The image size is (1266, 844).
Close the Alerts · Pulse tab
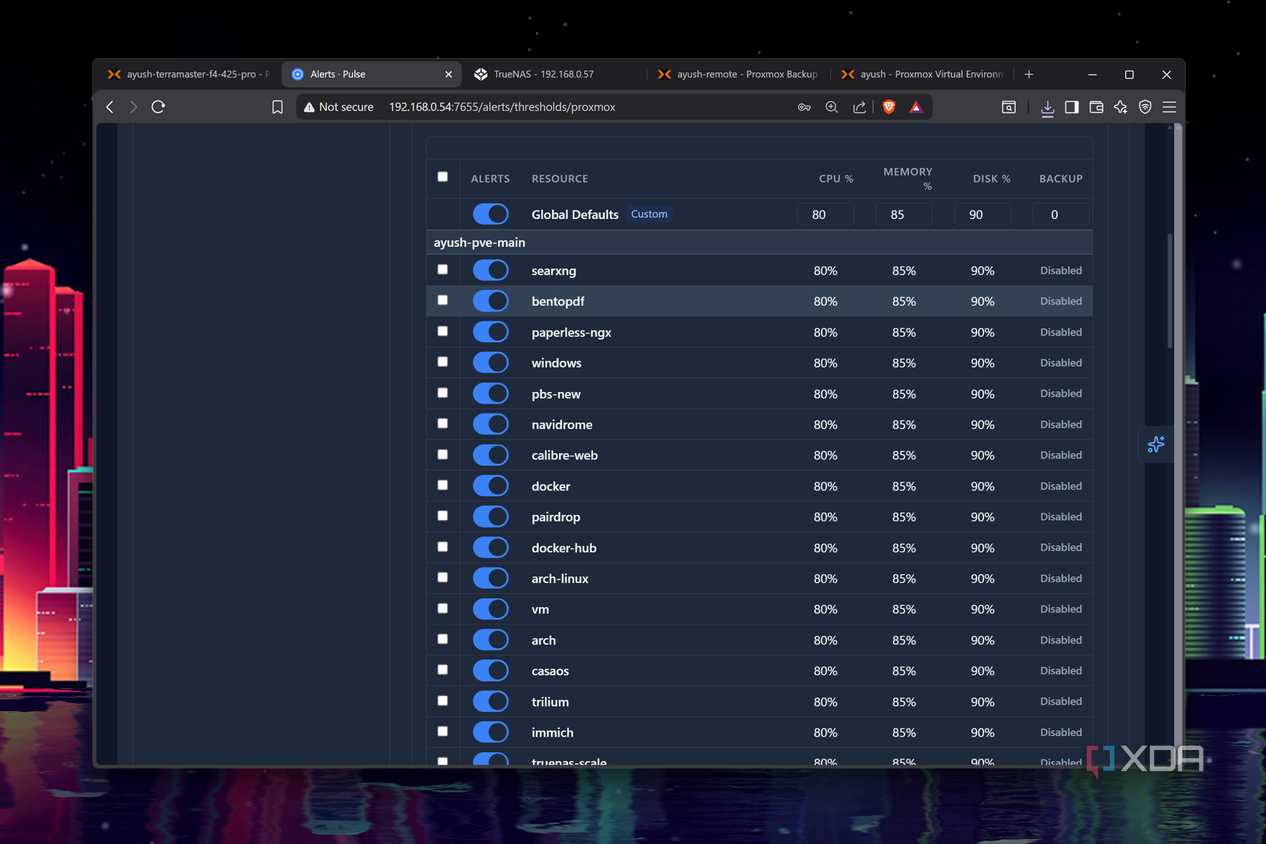point(449,74)
